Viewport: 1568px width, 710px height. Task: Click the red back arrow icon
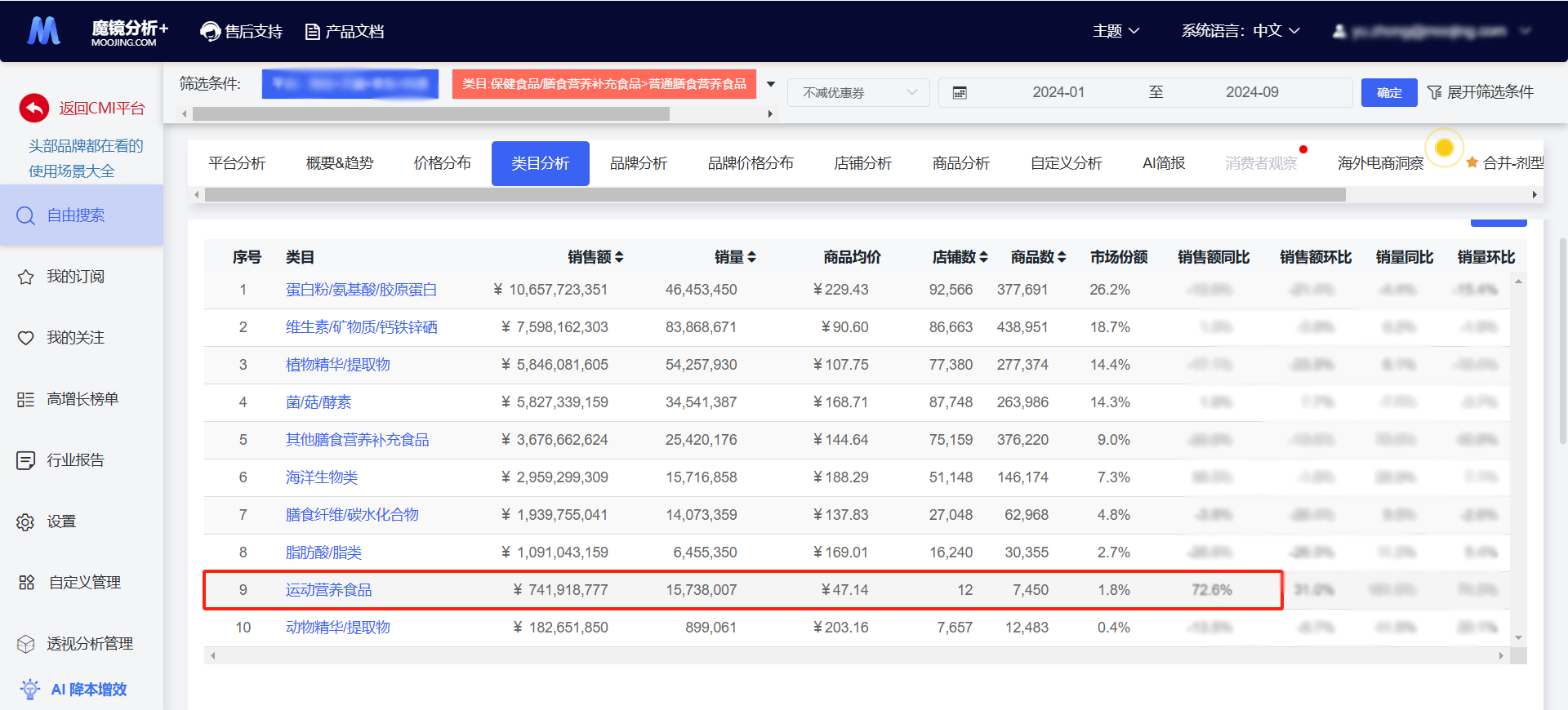tap(34, 108)
